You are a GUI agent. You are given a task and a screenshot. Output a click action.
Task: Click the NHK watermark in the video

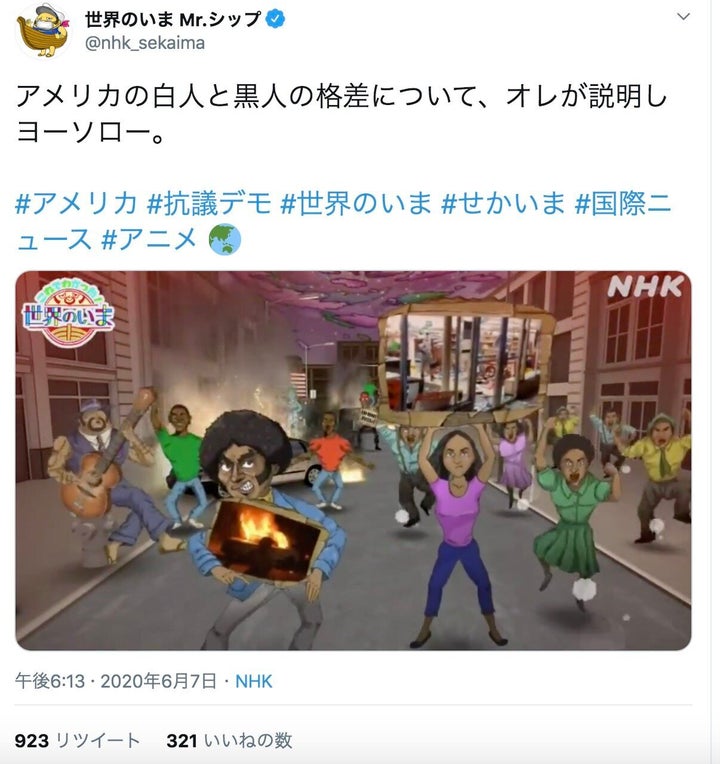[645, 287]
